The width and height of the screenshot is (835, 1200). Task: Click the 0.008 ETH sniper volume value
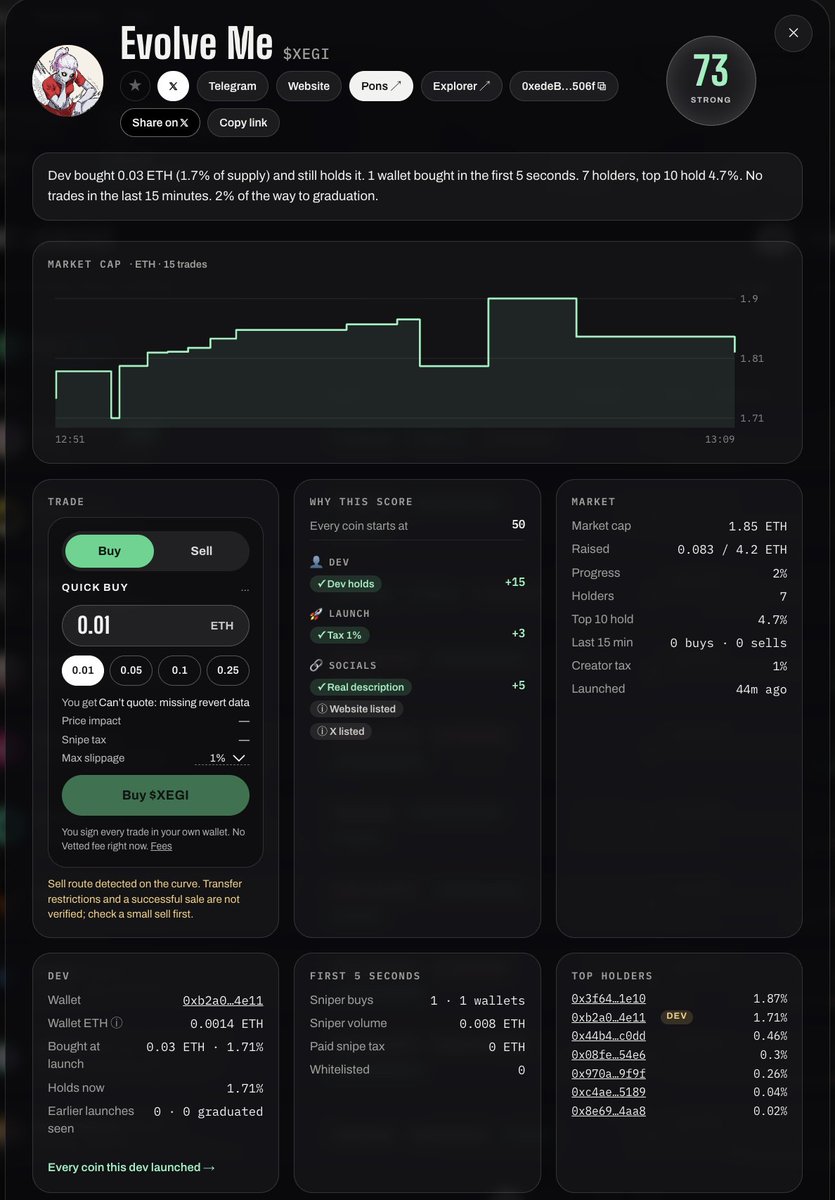[x=492, y=1024]
